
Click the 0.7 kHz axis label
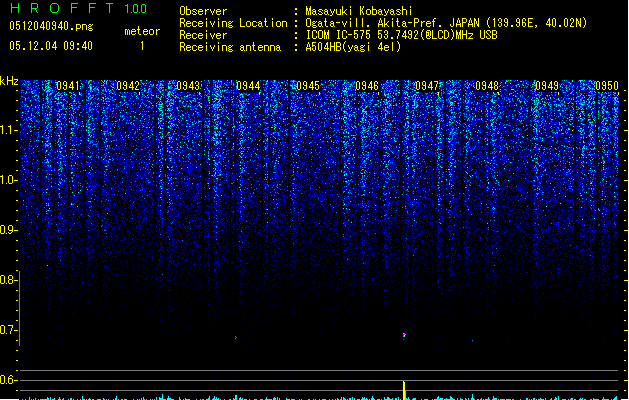click(9, 330)
